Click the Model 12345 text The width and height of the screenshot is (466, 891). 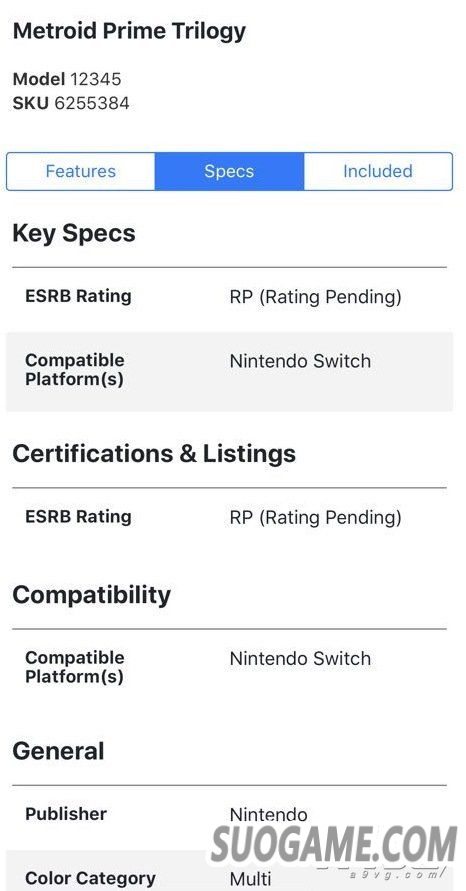[x=67, y=79]
